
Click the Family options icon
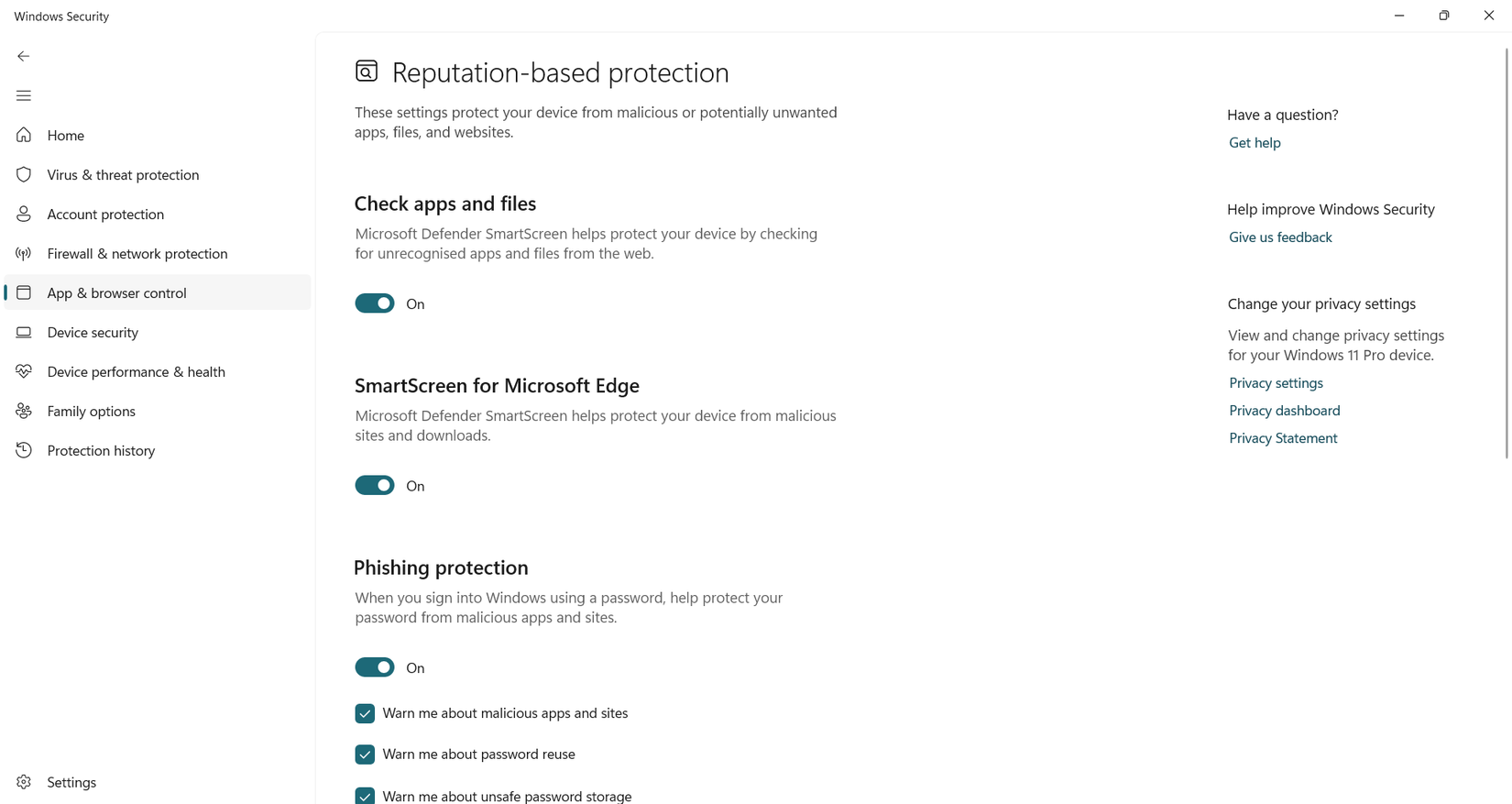pos(24,412)
